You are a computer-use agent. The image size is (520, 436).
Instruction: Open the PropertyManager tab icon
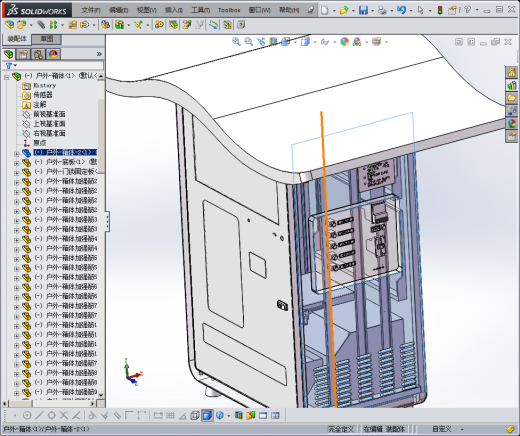pyautogui.click(x=23, y=54)
